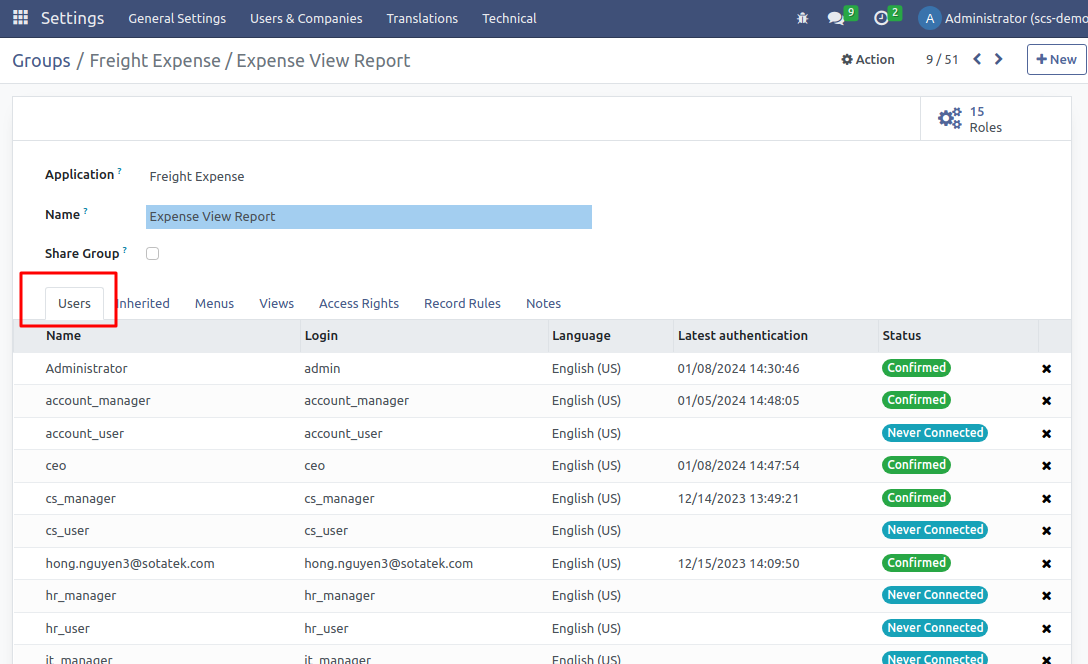Go to next record arrow
The width and height of the screenshot is (1088, 664).
998,60
